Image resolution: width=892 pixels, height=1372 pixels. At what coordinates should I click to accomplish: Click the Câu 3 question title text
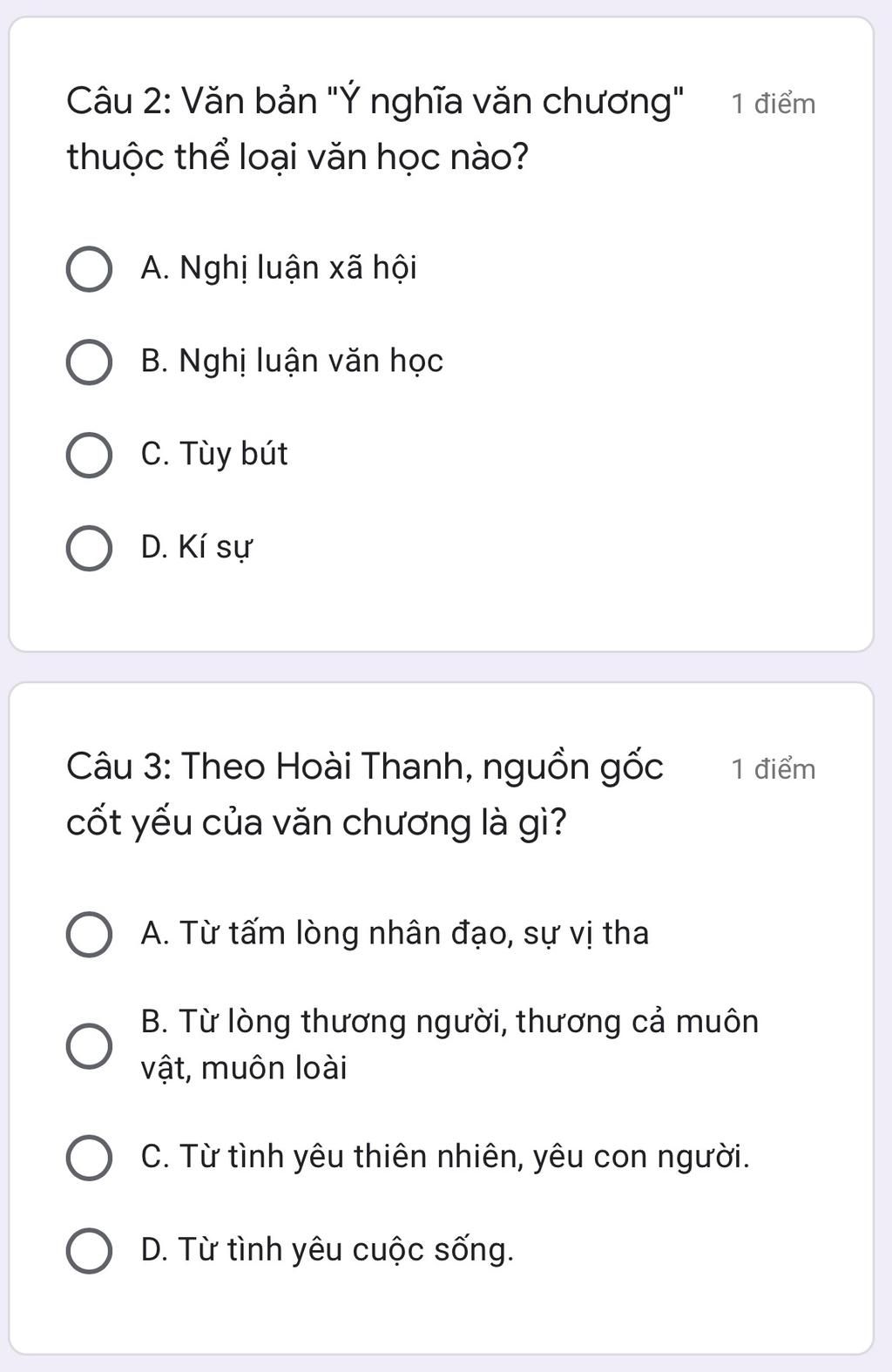(x=365, y=794)
